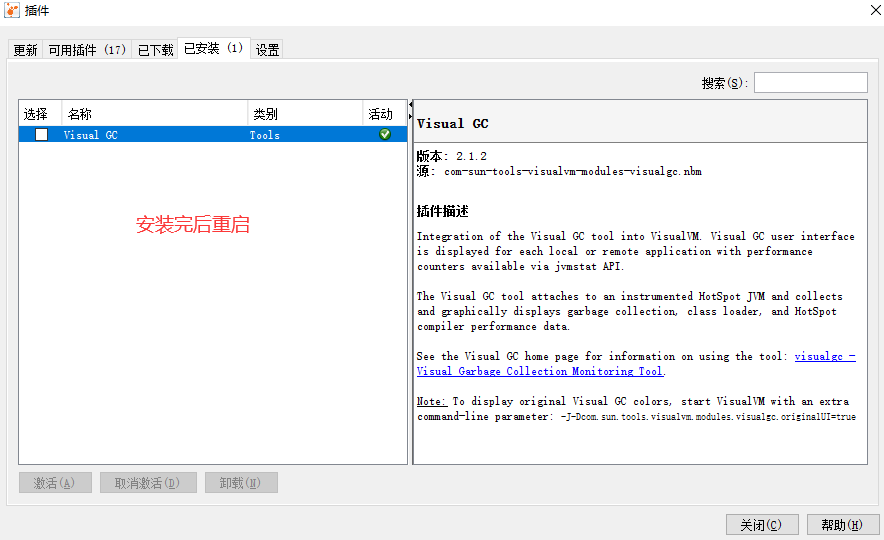Viewport: 884px width, 540px height.
Task: Open the 可用插件 (17) tab
Action: (87, 50)
